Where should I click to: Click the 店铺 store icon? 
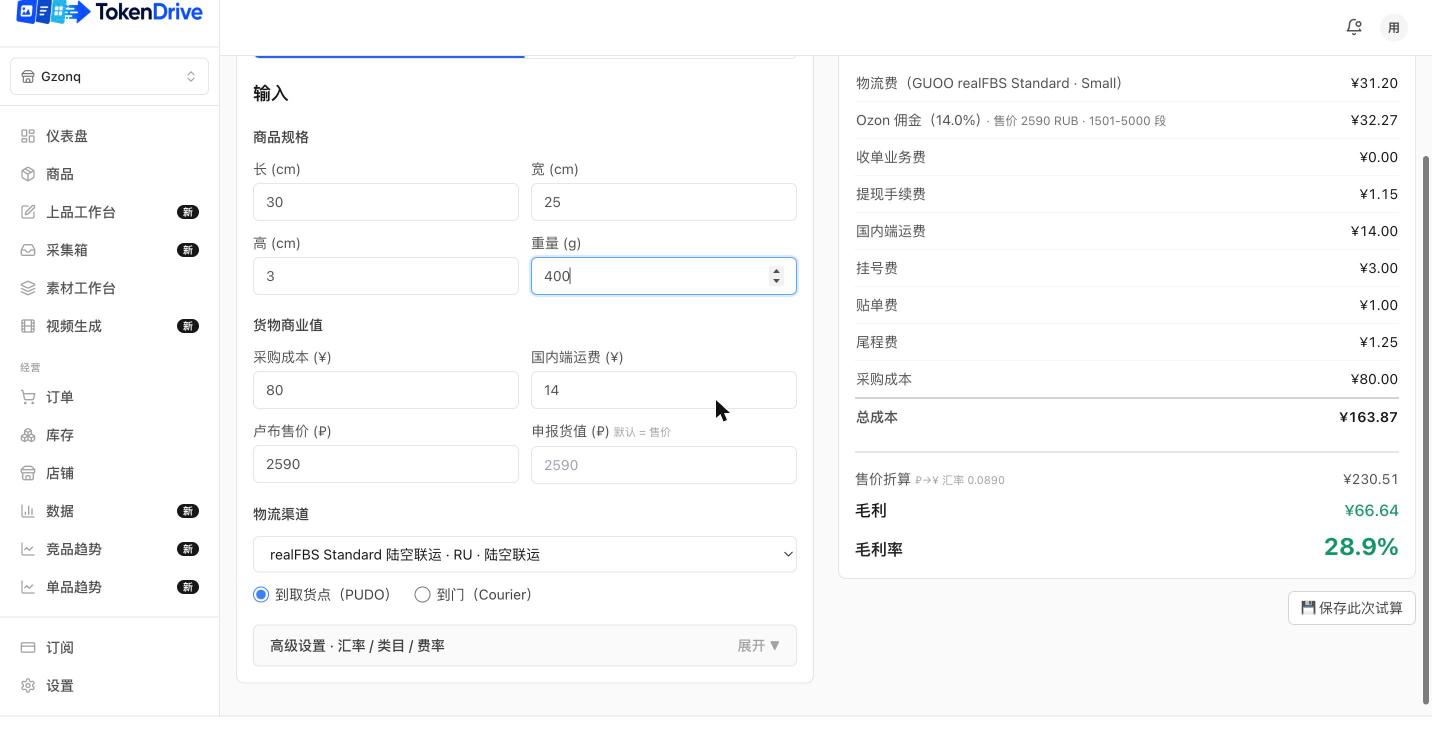28,473
